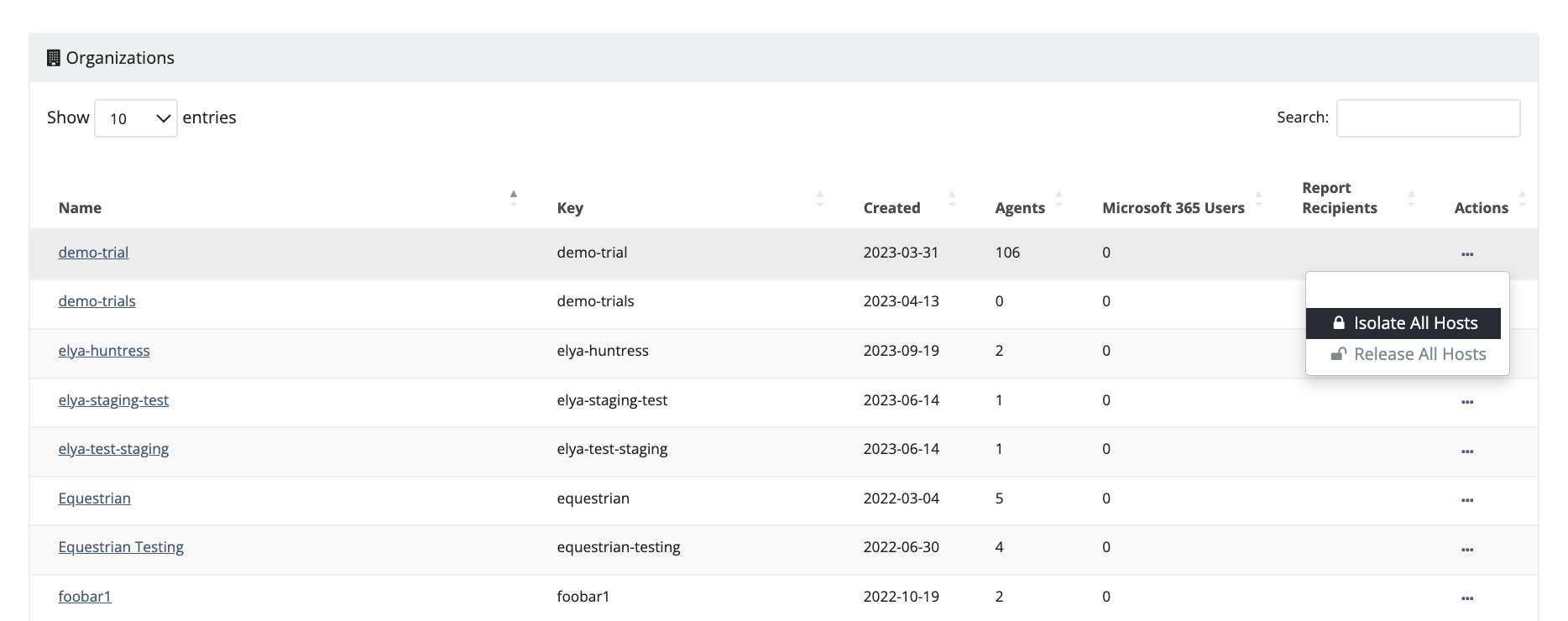Sort table by Created column arrows

pos(952,199)
